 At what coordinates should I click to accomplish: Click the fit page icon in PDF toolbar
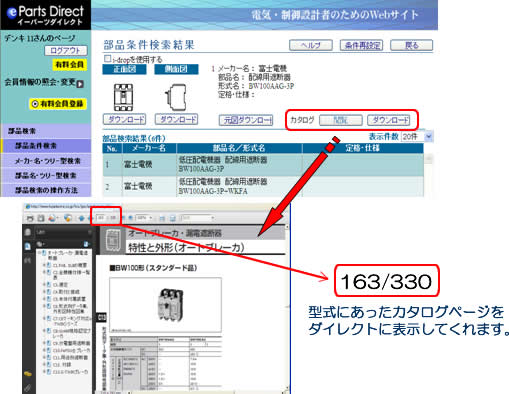tap(173, 218)
